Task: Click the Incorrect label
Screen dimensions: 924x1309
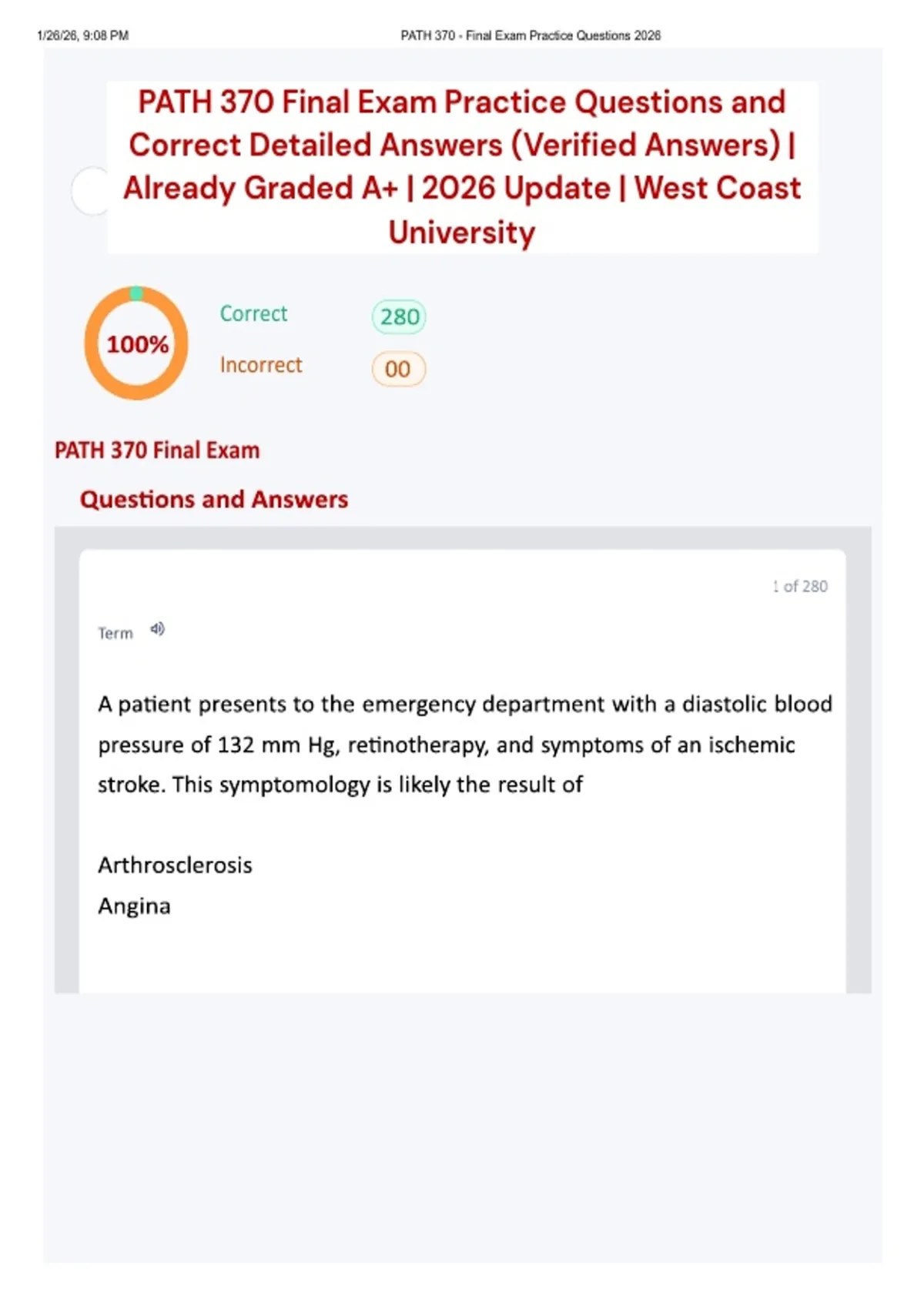Action: (261, 365)
